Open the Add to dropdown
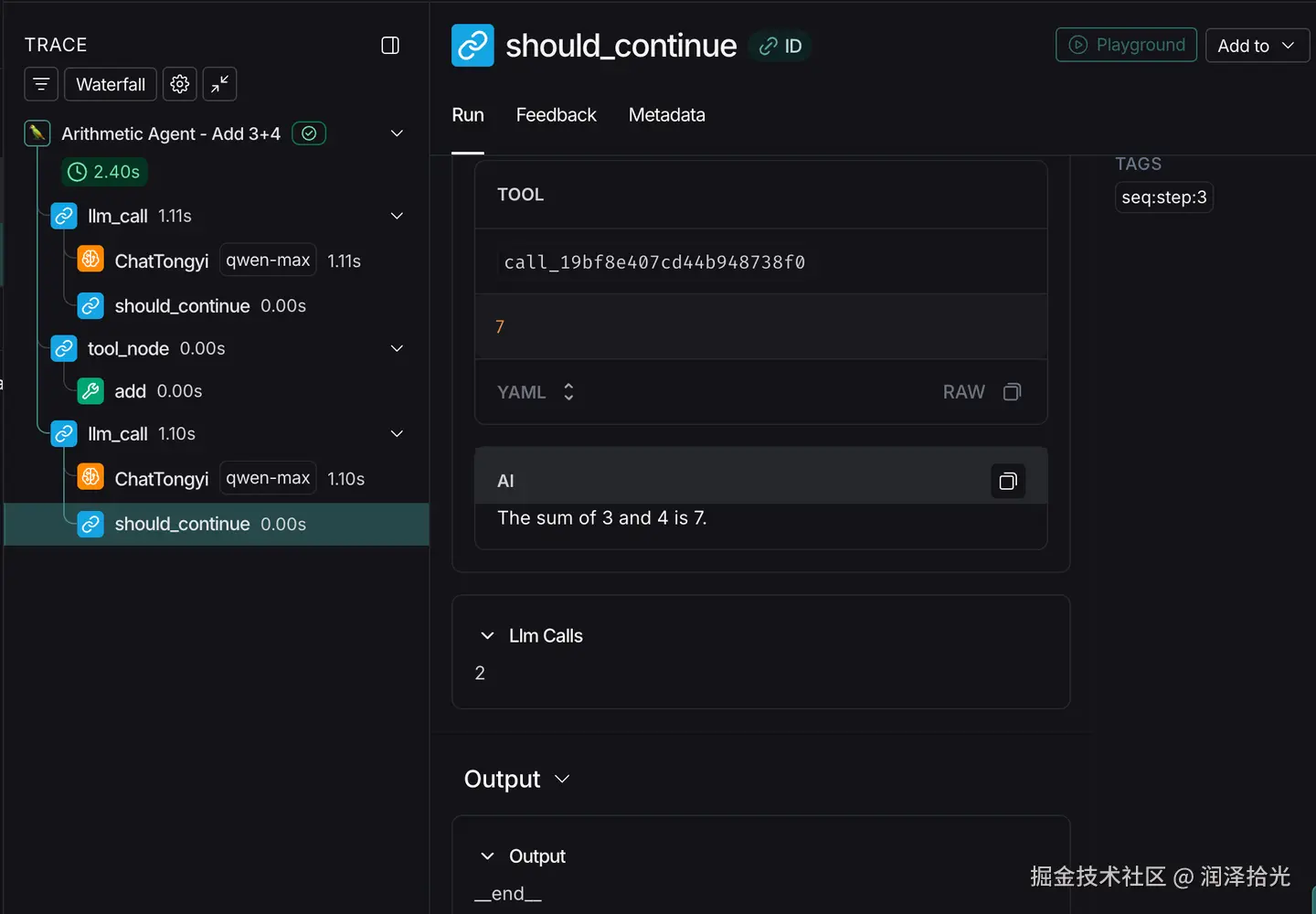1316x914 pixels. tap(1257, 46)
